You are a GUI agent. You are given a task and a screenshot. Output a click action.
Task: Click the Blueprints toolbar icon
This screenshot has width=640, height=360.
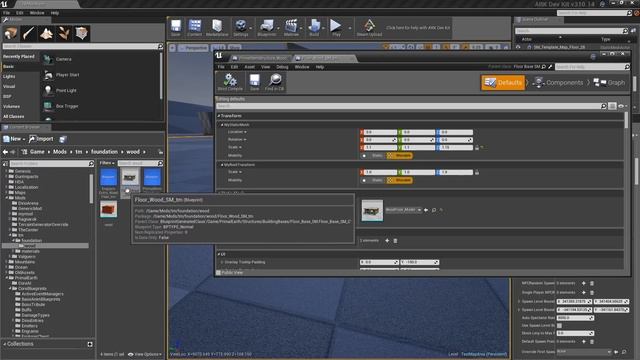click(267, 28)
